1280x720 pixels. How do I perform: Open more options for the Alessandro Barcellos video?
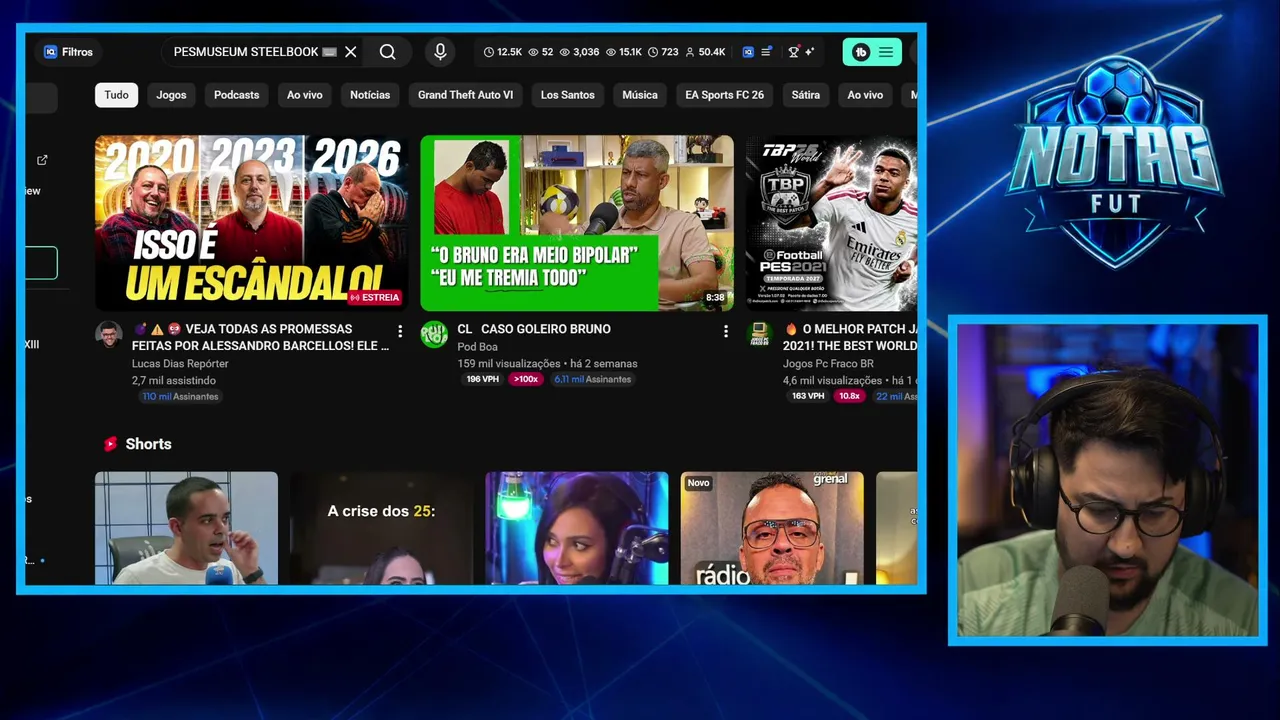(x=400, y=331)
